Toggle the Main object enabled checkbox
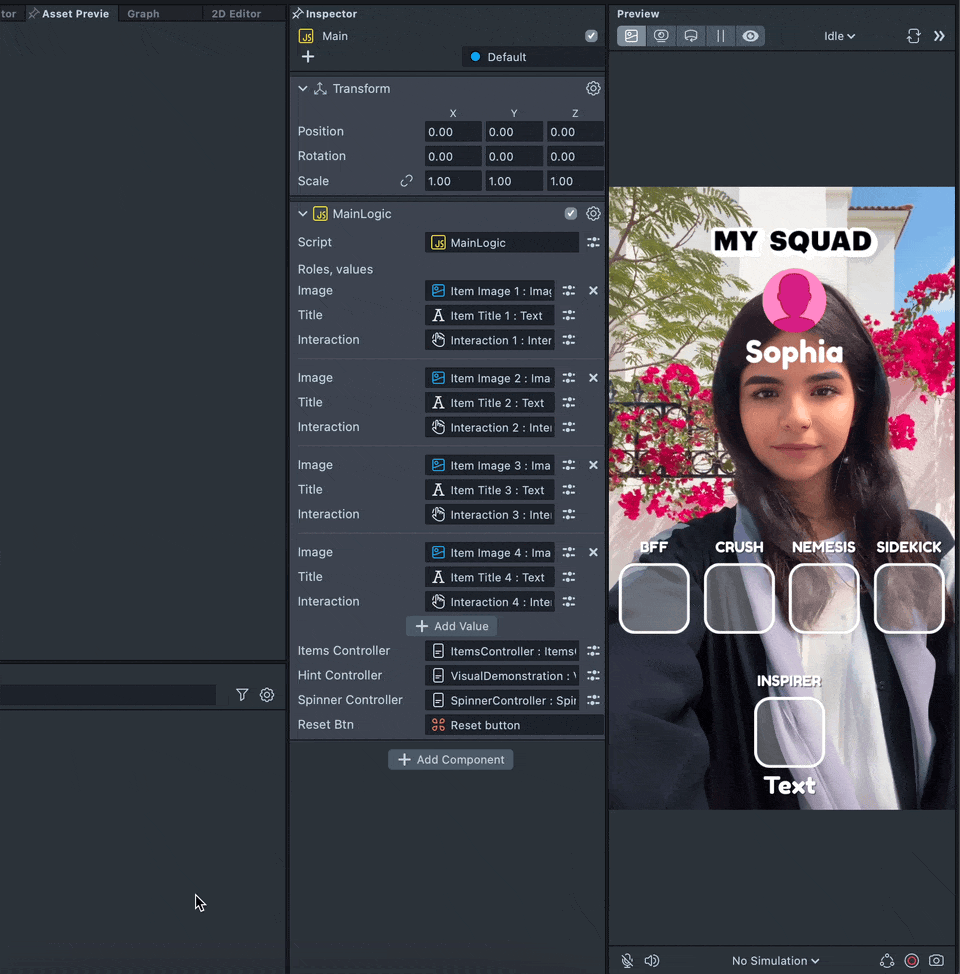 tap(591, 36)
